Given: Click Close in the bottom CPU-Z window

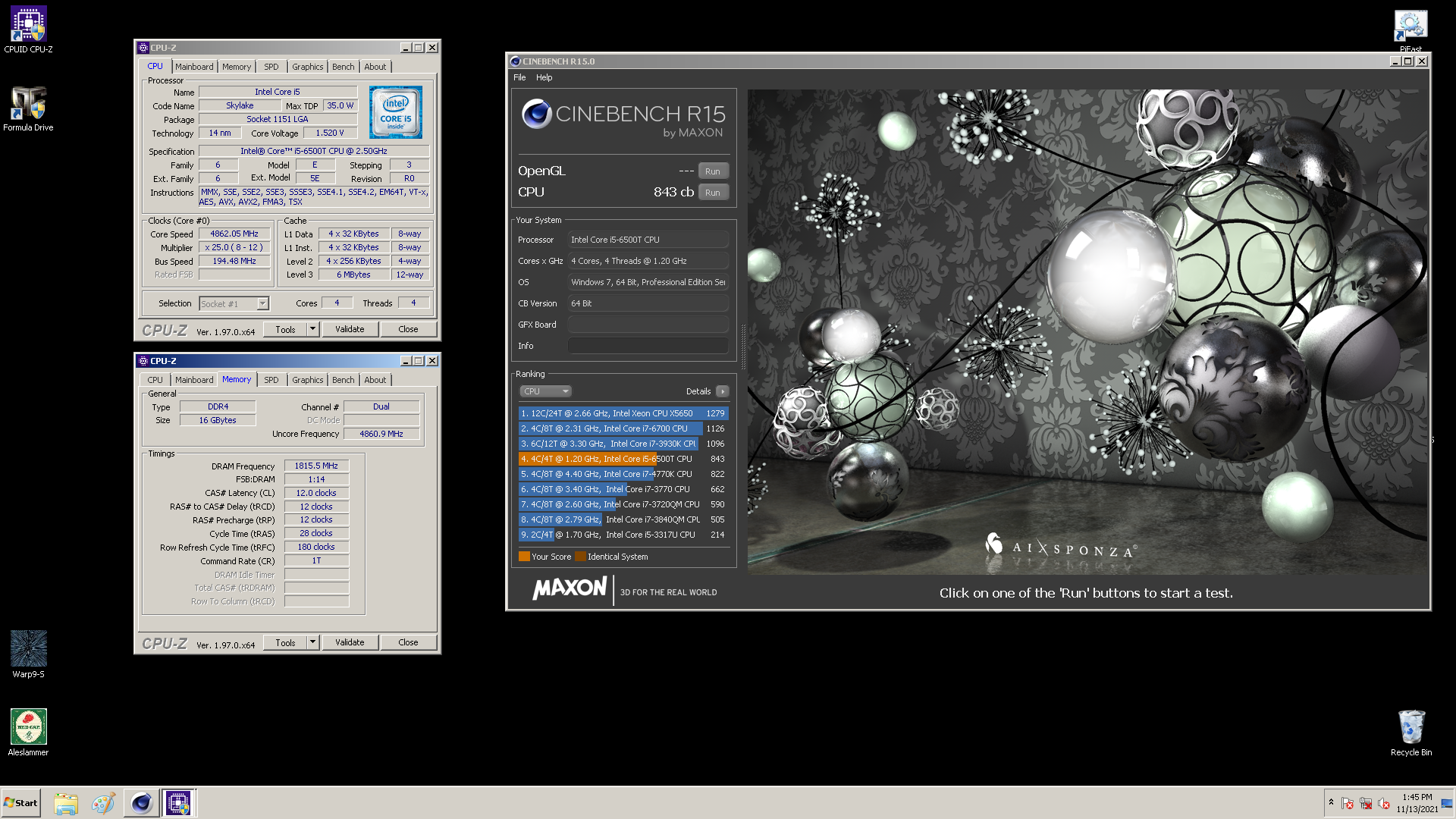Looking at the screenshot, I should point(408,642).
